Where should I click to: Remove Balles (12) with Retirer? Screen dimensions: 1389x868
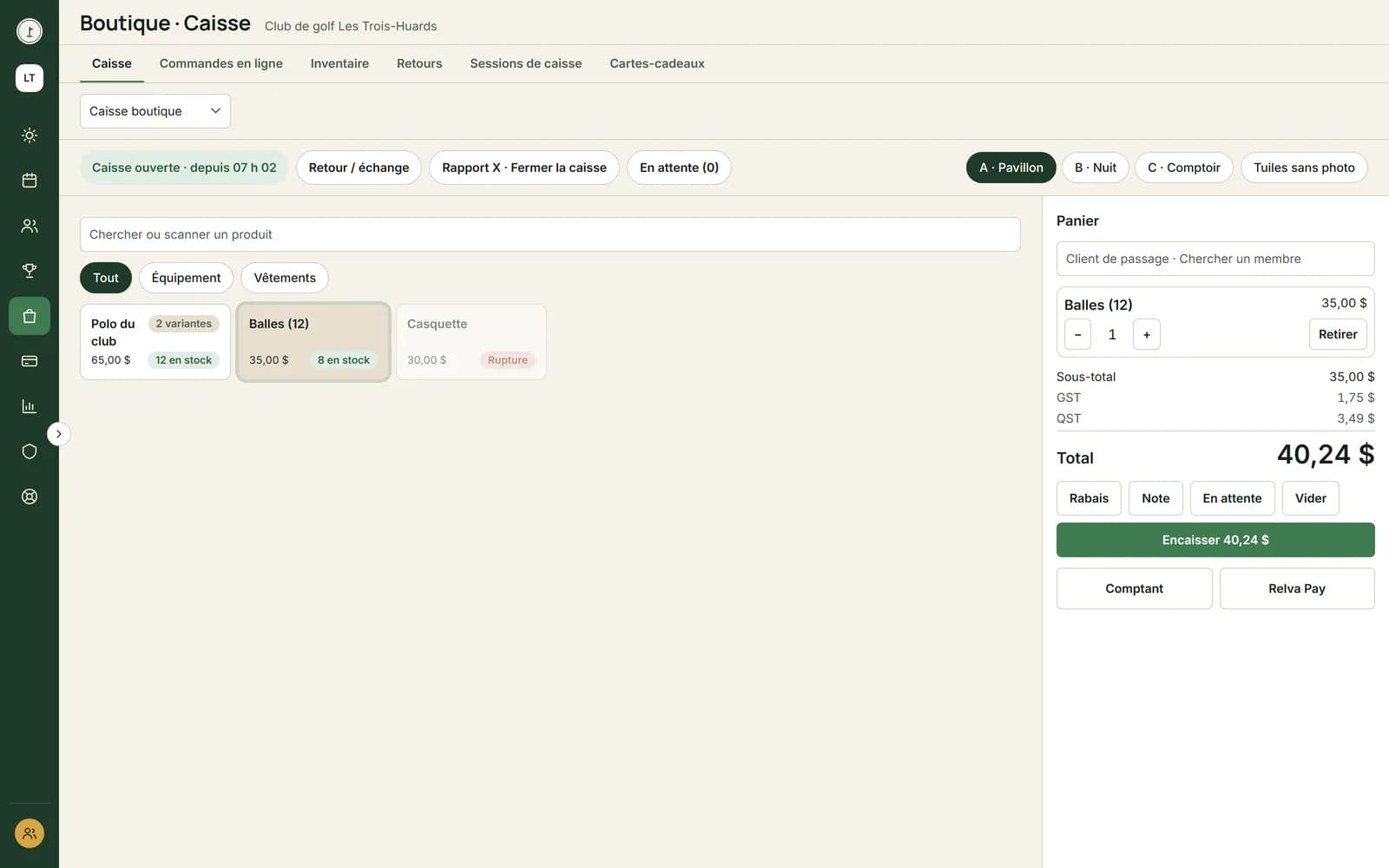coord(1338,334)
